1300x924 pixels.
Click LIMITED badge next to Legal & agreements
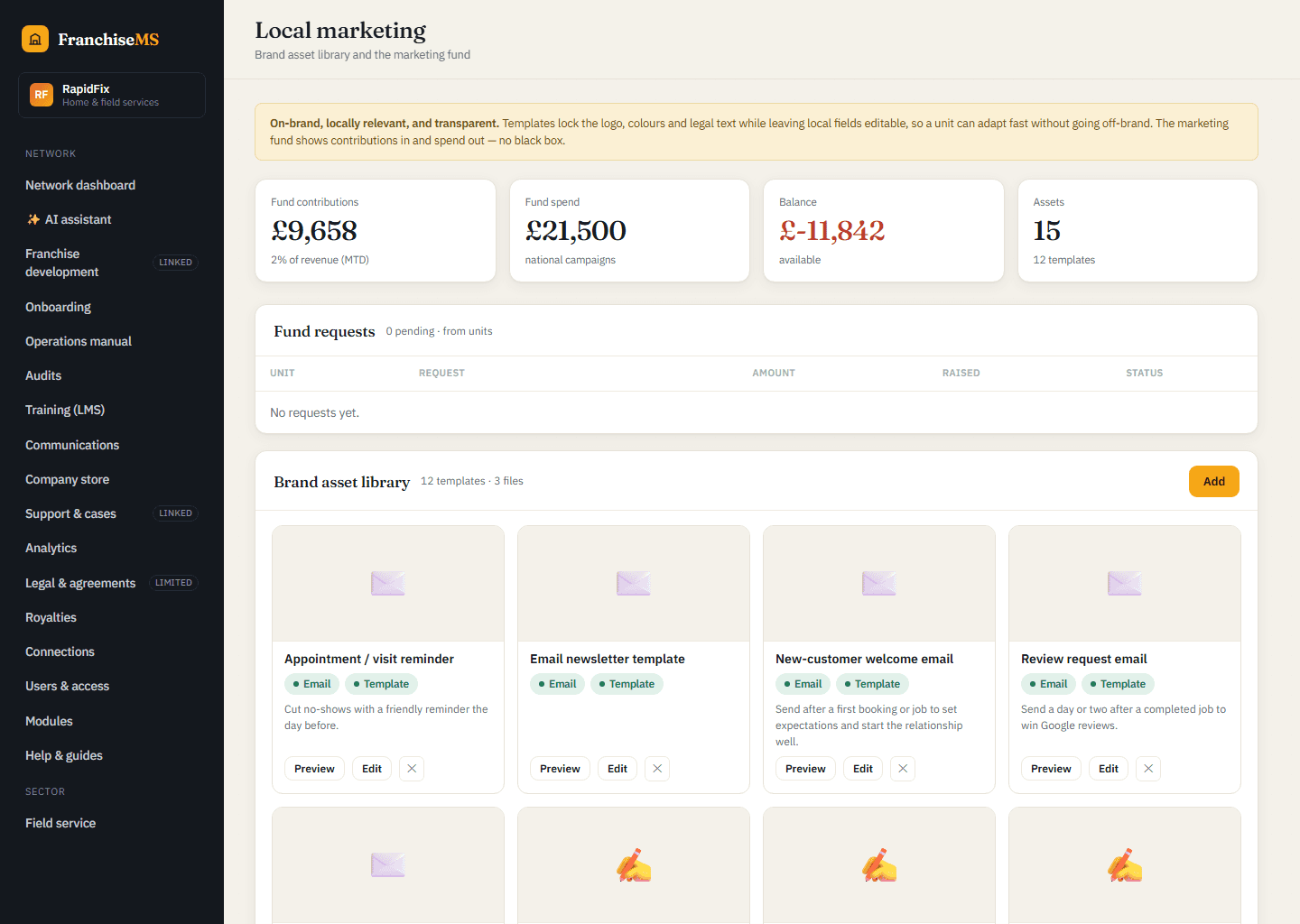173,583
